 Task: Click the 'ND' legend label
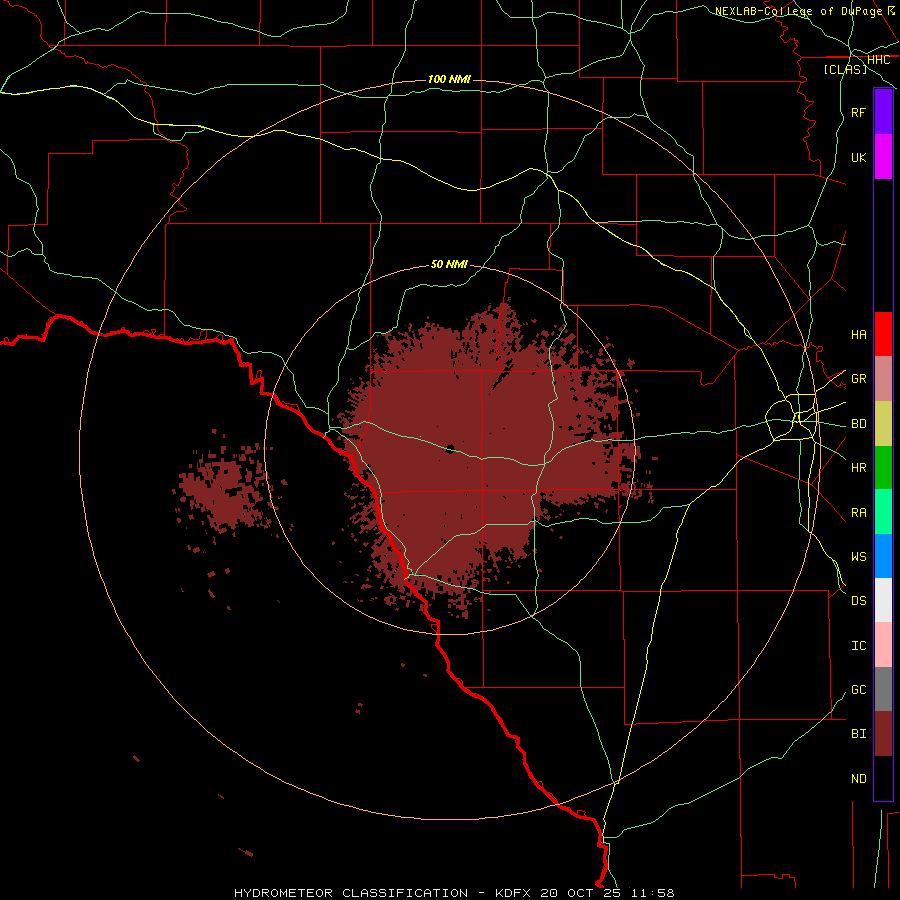point(859,778)
